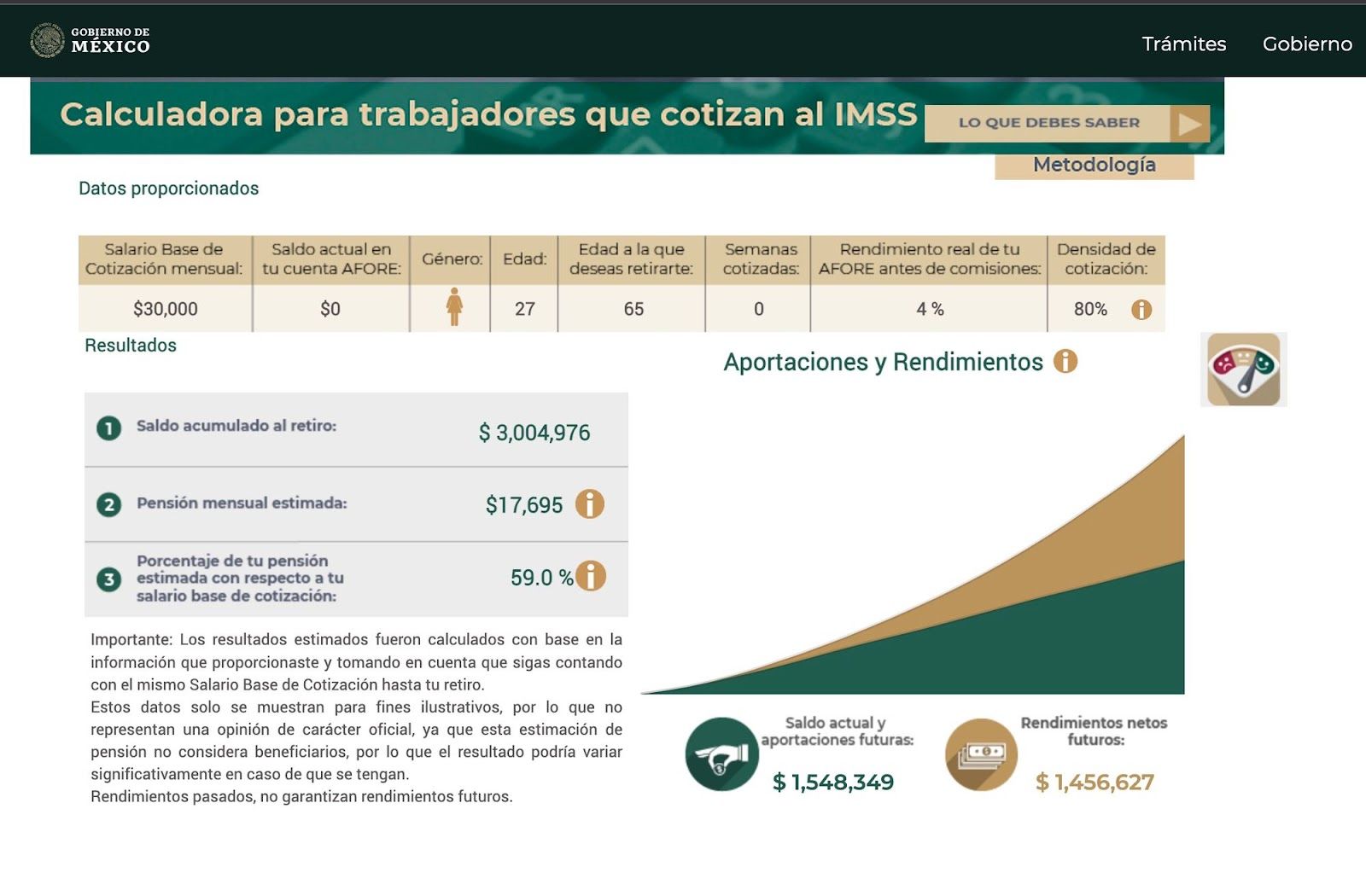Click the hand-with-coin icon for aportaciones futuras
This screenshot has height=896, width=1366.
coord(721,753)
